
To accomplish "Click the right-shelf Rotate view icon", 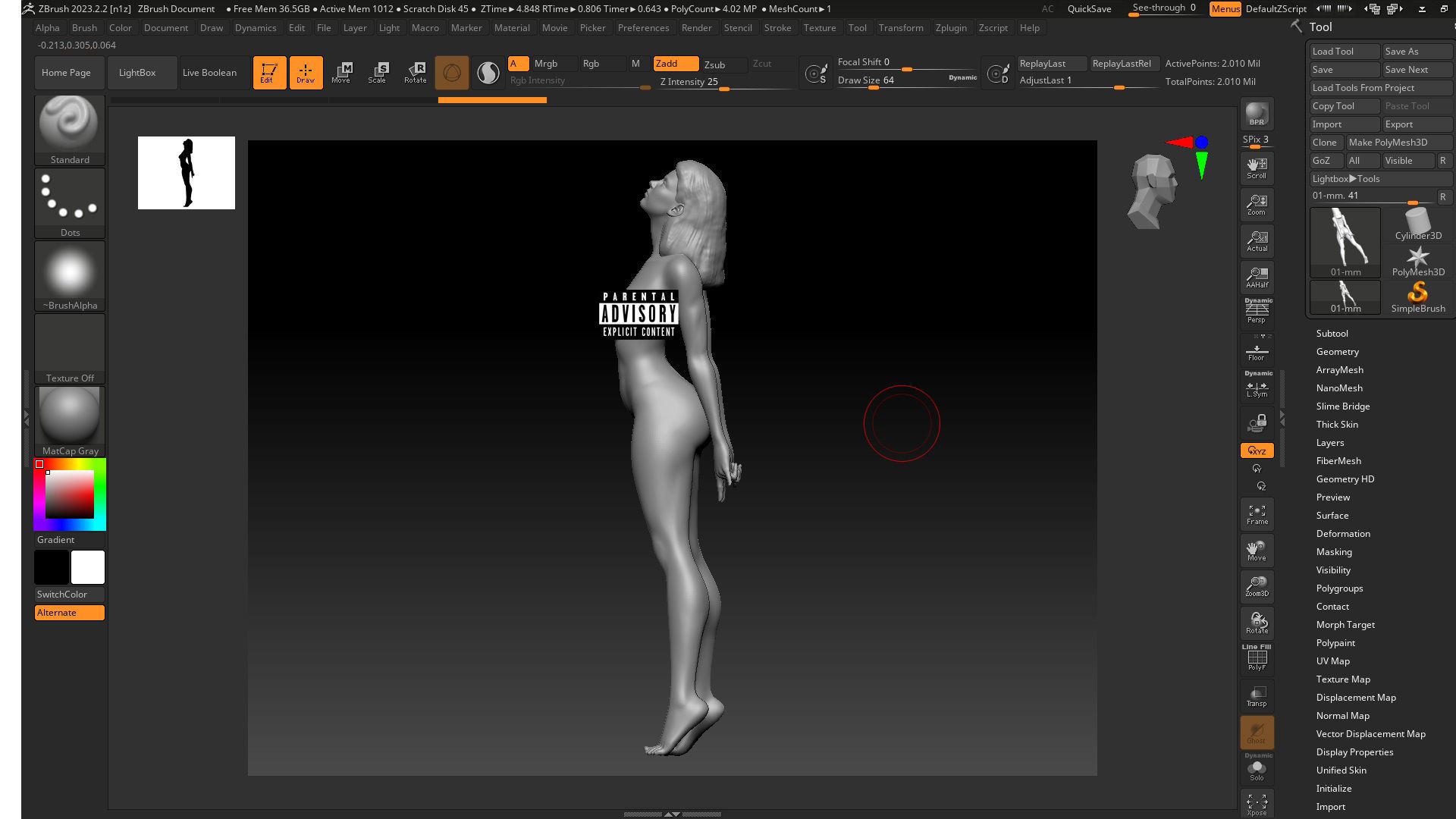I will coord(1257,623).
